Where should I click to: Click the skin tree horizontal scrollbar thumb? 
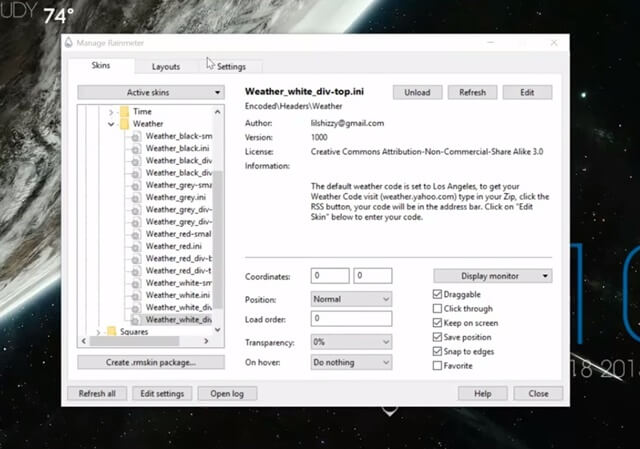pos(134,341)
